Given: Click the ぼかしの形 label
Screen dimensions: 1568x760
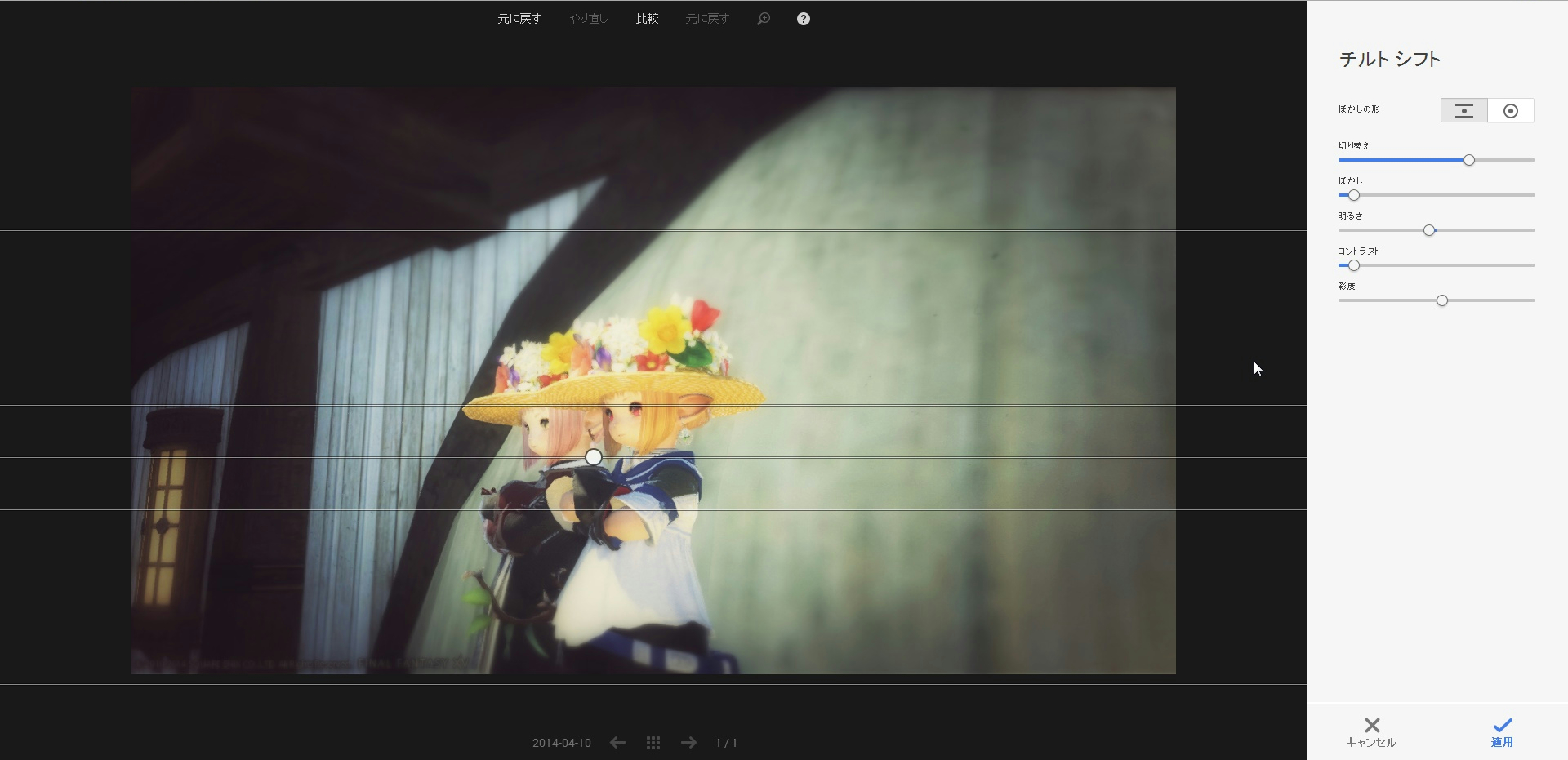Looking at the screenshot, I should pos(1359,109).
